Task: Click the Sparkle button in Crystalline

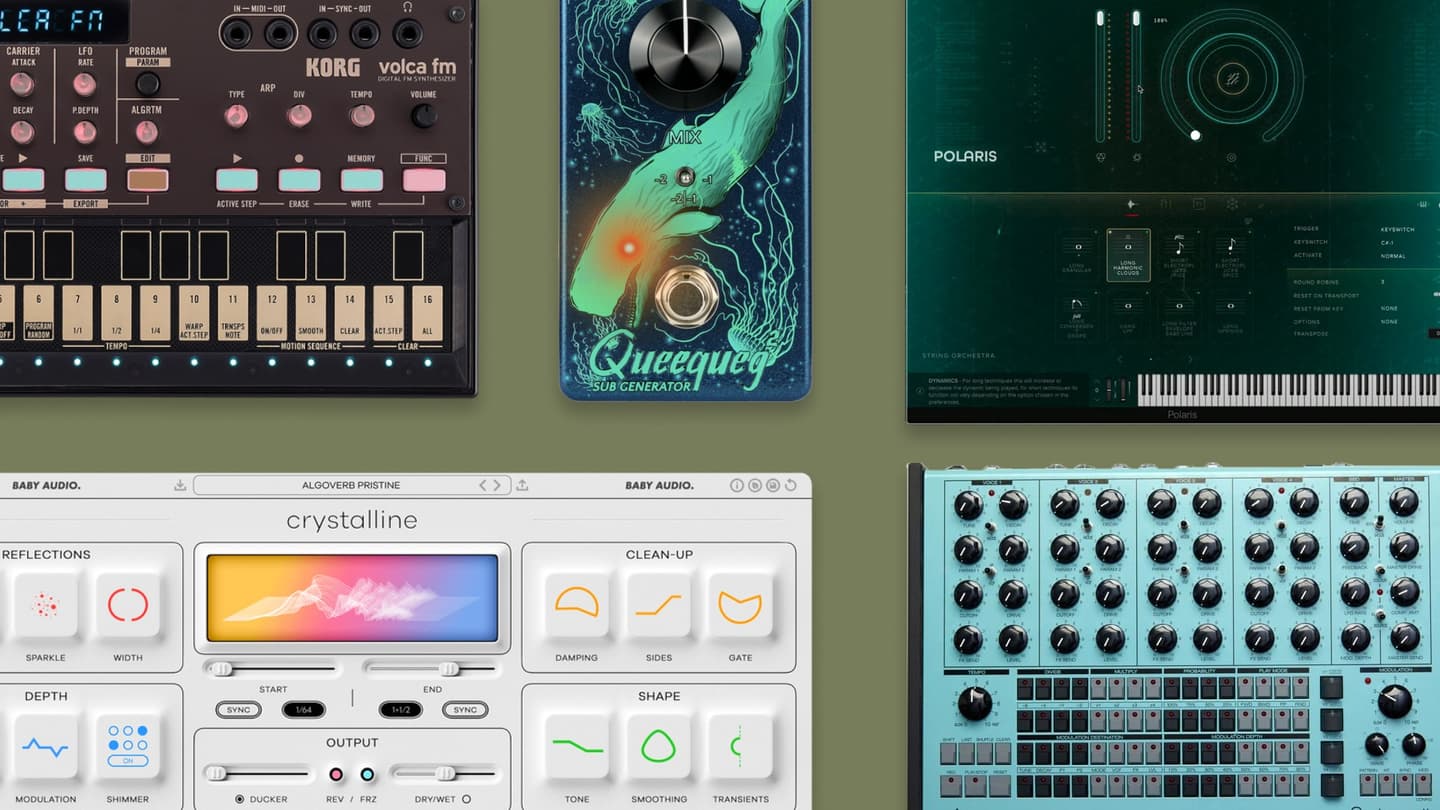Action: (x=45, y=605)
